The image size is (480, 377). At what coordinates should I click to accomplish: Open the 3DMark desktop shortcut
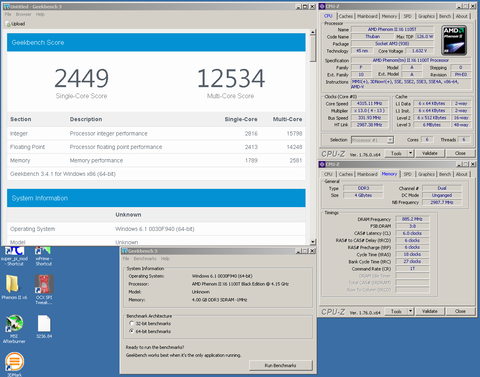[14, 365]
